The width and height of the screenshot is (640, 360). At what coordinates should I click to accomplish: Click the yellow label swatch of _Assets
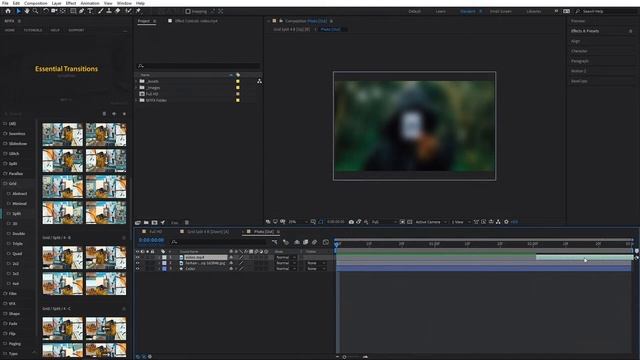click(x=238, y=81)
